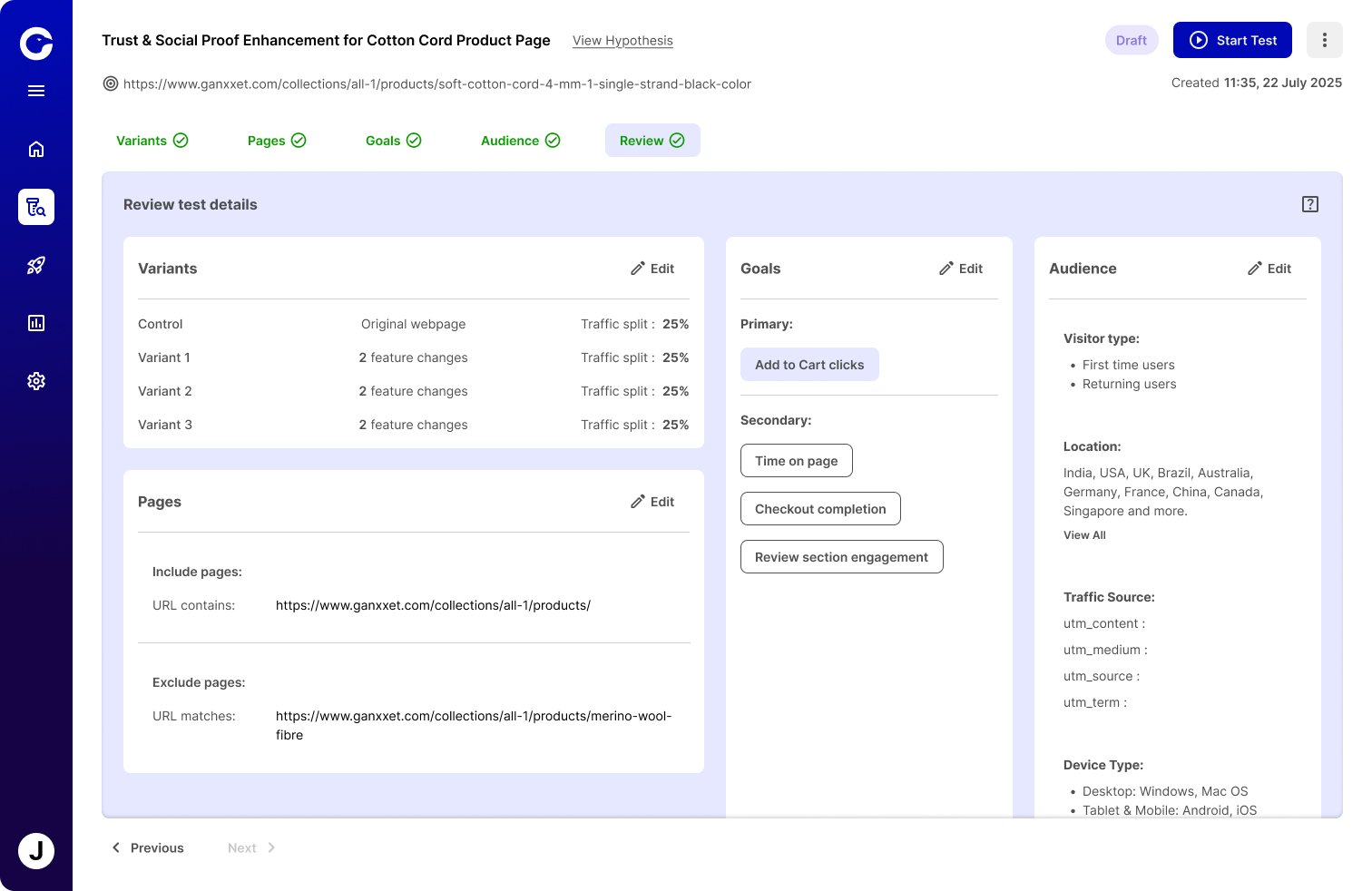Viewport: 1372px width, 891px height.
Task: Switch to the Goals tab
Action: pos(393,141)
